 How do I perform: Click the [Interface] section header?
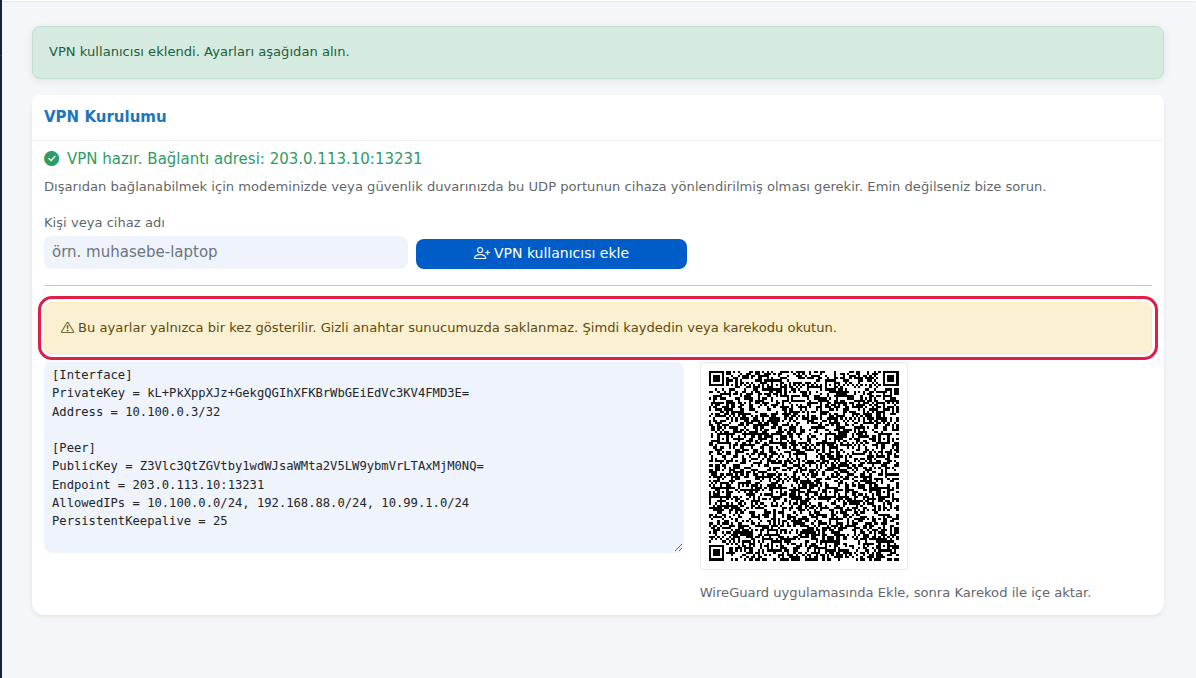point(92,374)
